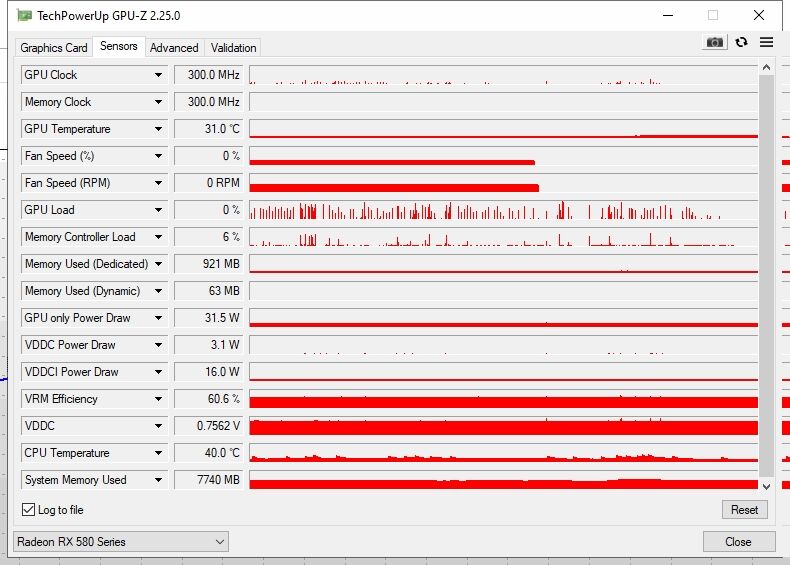The image size is (790, 565).
Task: Click the Memory Controller Load history graph
Action: point(504,237)
